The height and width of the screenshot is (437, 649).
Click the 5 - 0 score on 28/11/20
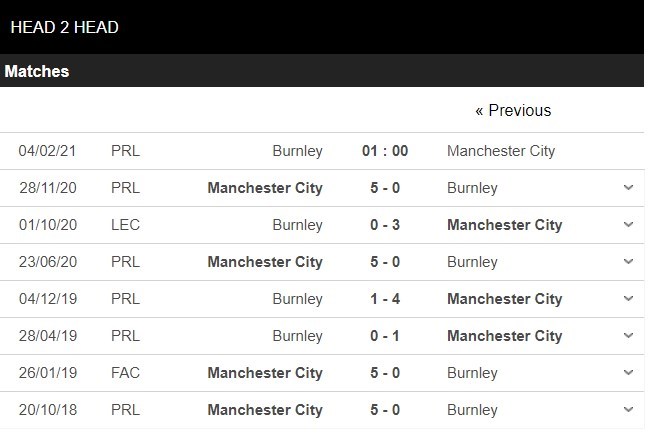click(x=385, y=188)
